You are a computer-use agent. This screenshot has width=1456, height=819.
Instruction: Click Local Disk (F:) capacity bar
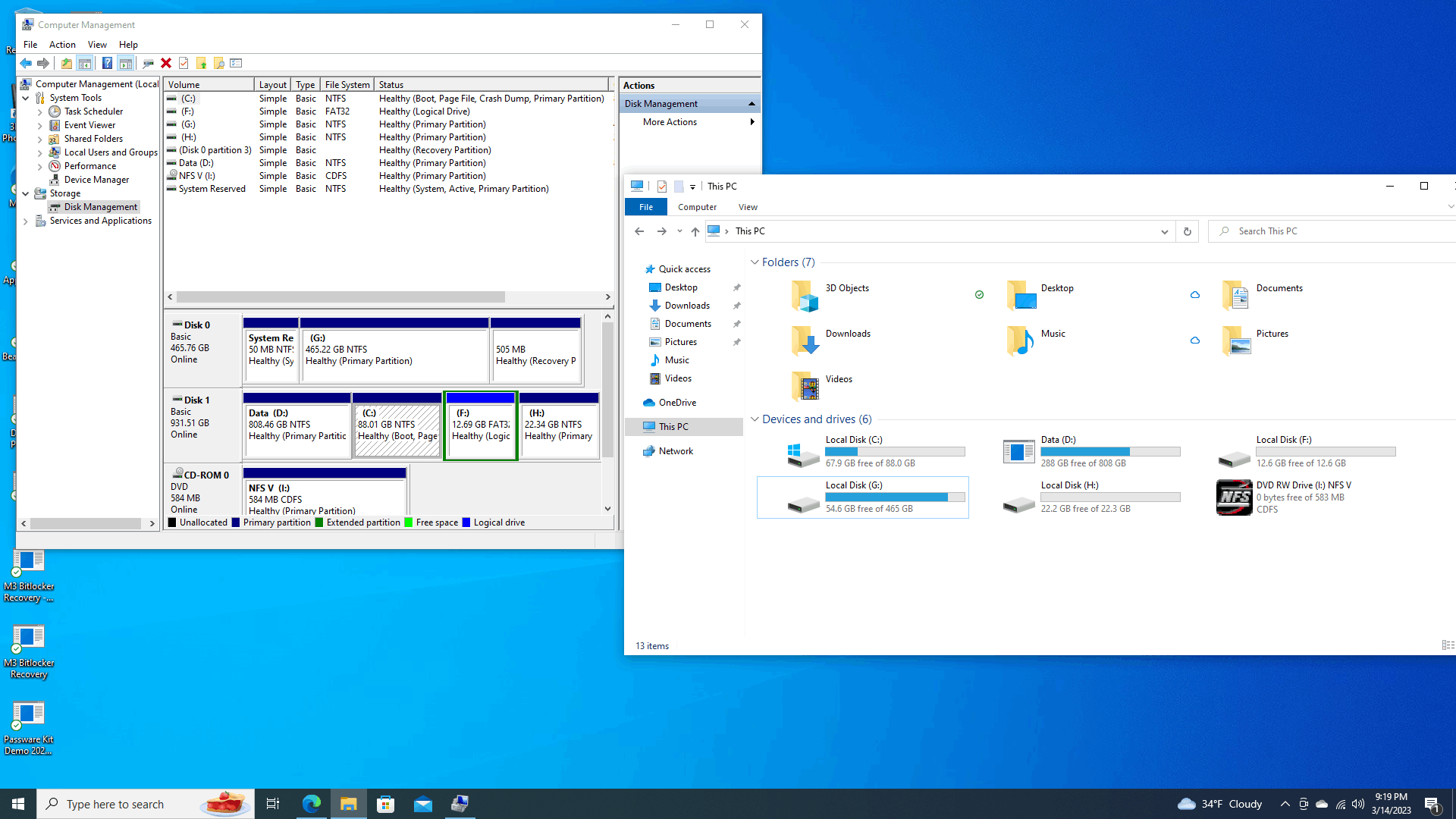coord(1326,452)
